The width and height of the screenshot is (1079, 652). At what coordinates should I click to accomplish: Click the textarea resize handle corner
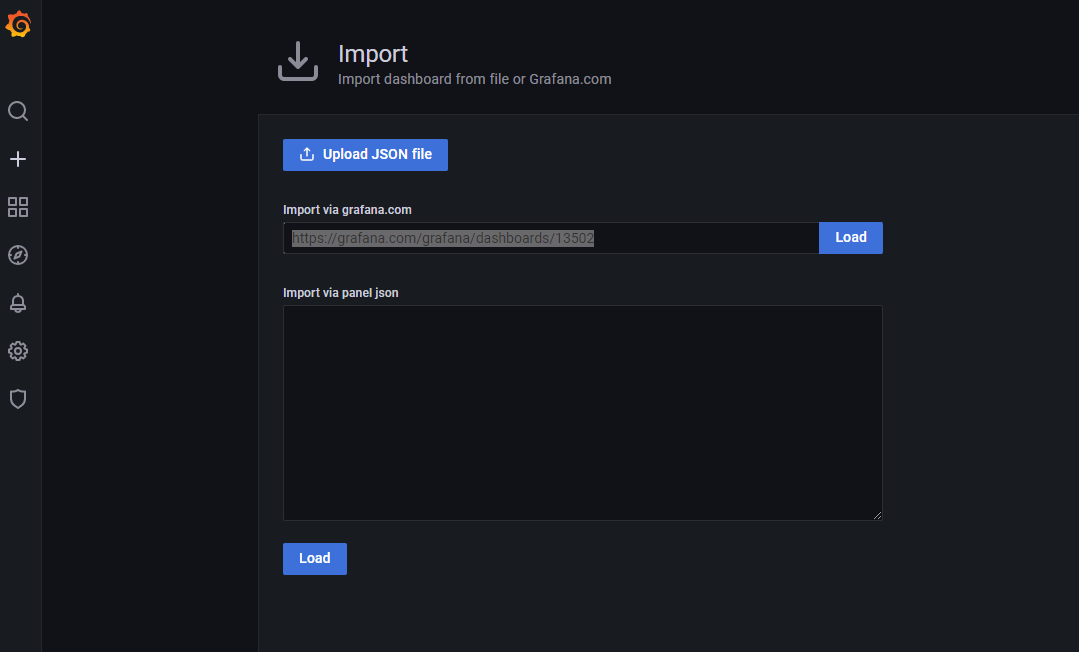click(877, 515)
